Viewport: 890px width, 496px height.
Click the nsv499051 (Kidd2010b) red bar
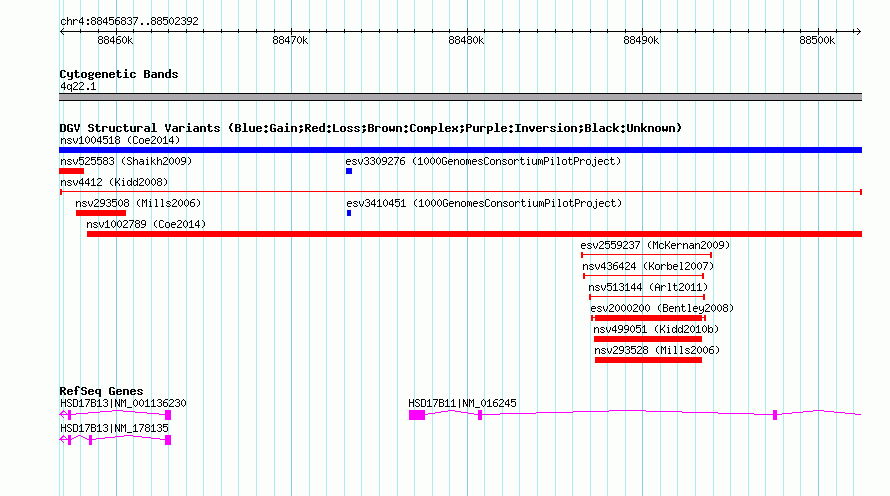[x=648, y=339]
